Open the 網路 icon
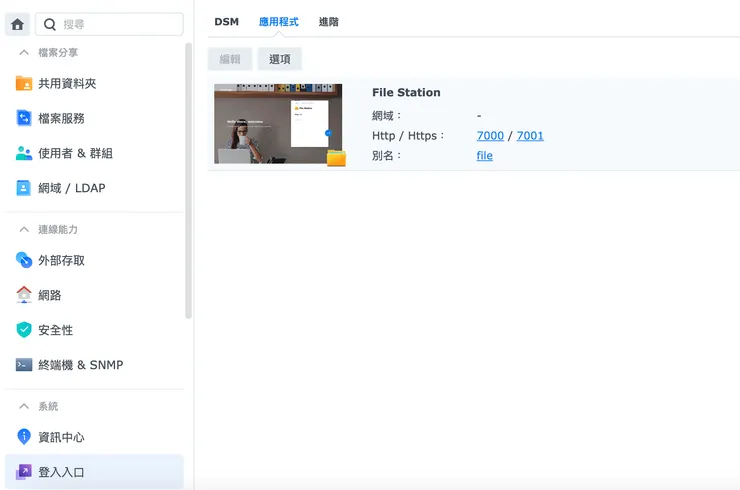 pos(24,295)
